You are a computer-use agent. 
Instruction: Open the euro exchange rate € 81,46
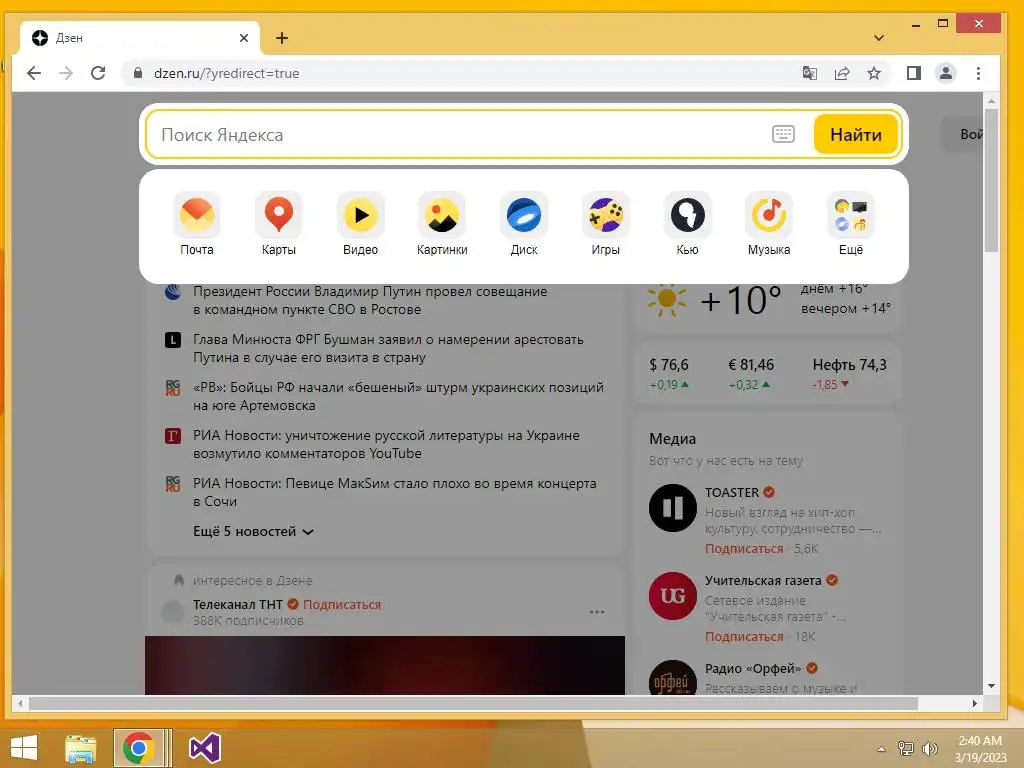750,374
